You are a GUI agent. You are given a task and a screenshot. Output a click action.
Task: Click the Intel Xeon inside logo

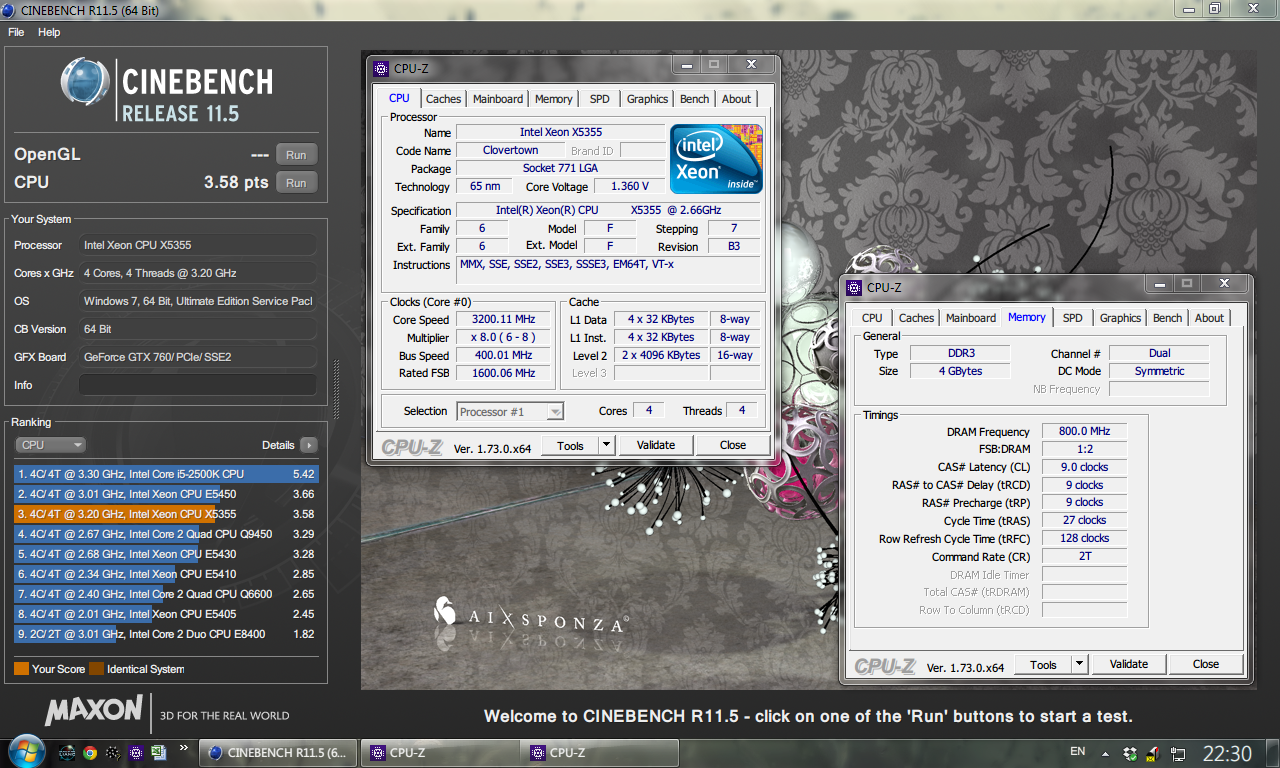click(716, 158)
